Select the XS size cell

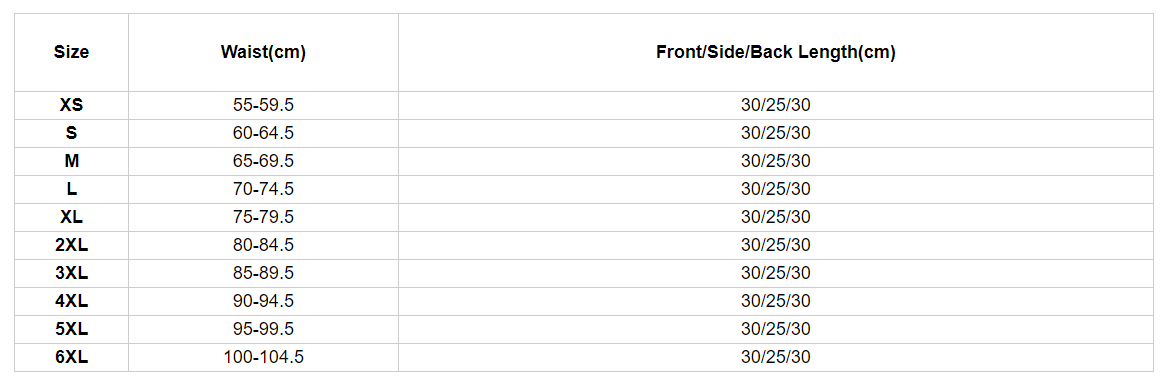tap(72, 105)
